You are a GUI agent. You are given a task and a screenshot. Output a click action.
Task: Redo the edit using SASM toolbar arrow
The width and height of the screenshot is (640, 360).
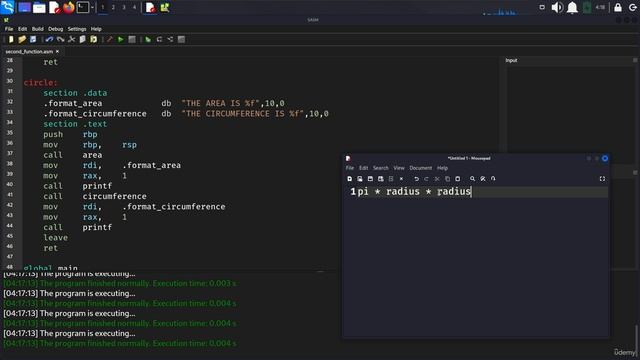click(x=60, y=39)
